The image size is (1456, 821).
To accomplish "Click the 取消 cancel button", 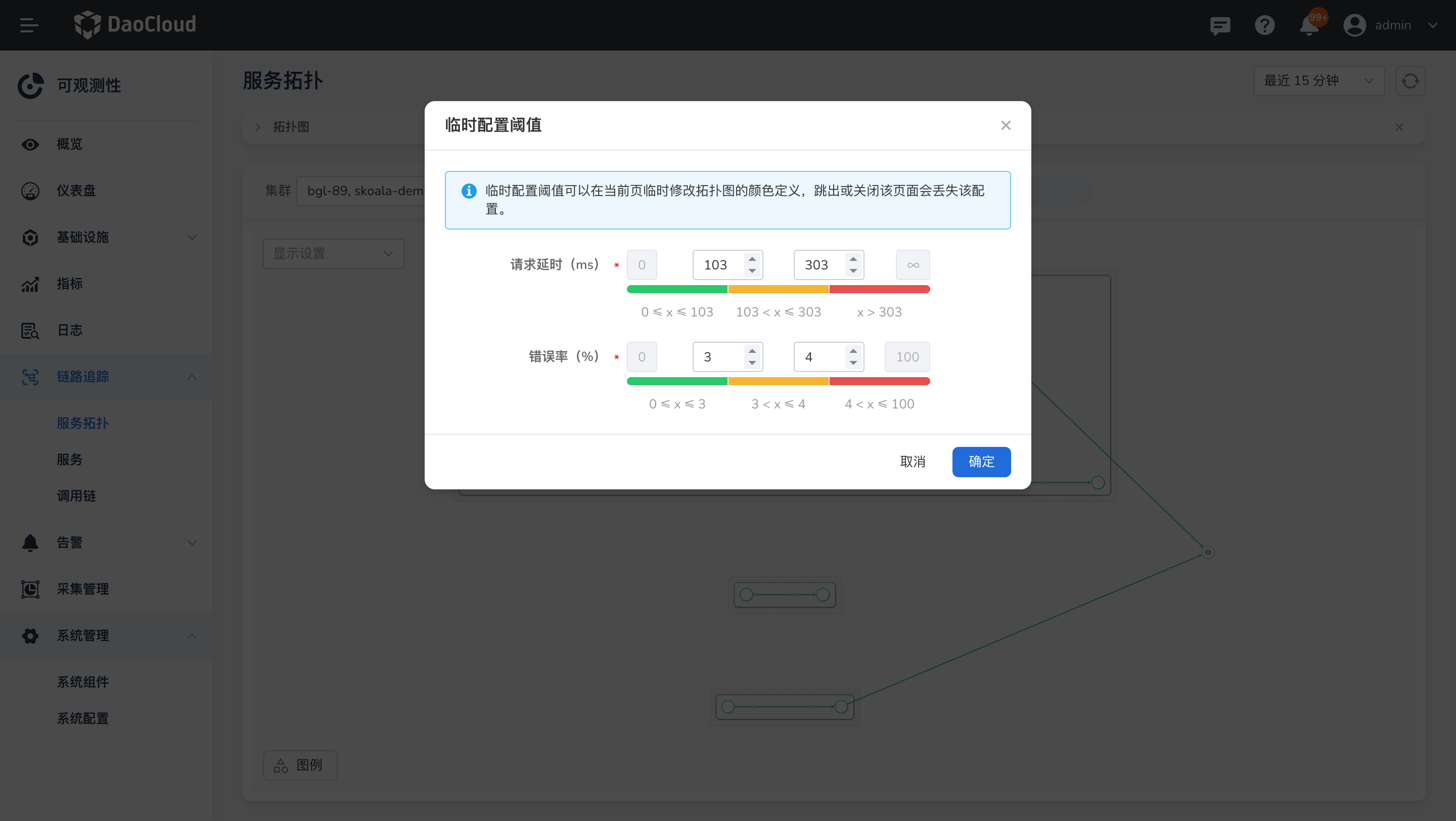I will pos(912,462).
